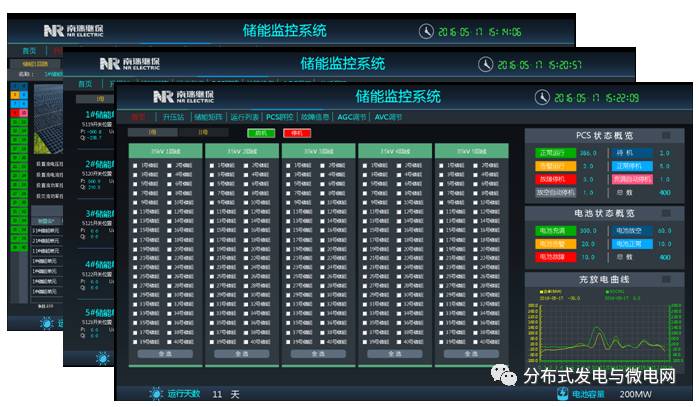The height and width of the screenshot is (407, 699).
Task: Click the sun icon beside 运行天数
Action: pos(155,394)
